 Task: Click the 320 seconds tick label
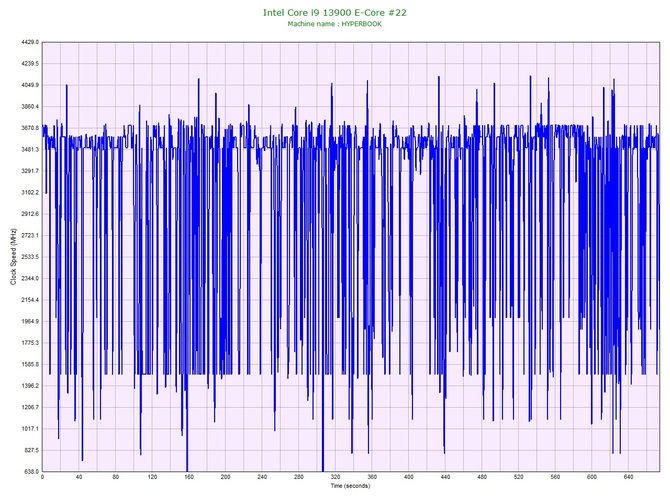pos(335,477)
